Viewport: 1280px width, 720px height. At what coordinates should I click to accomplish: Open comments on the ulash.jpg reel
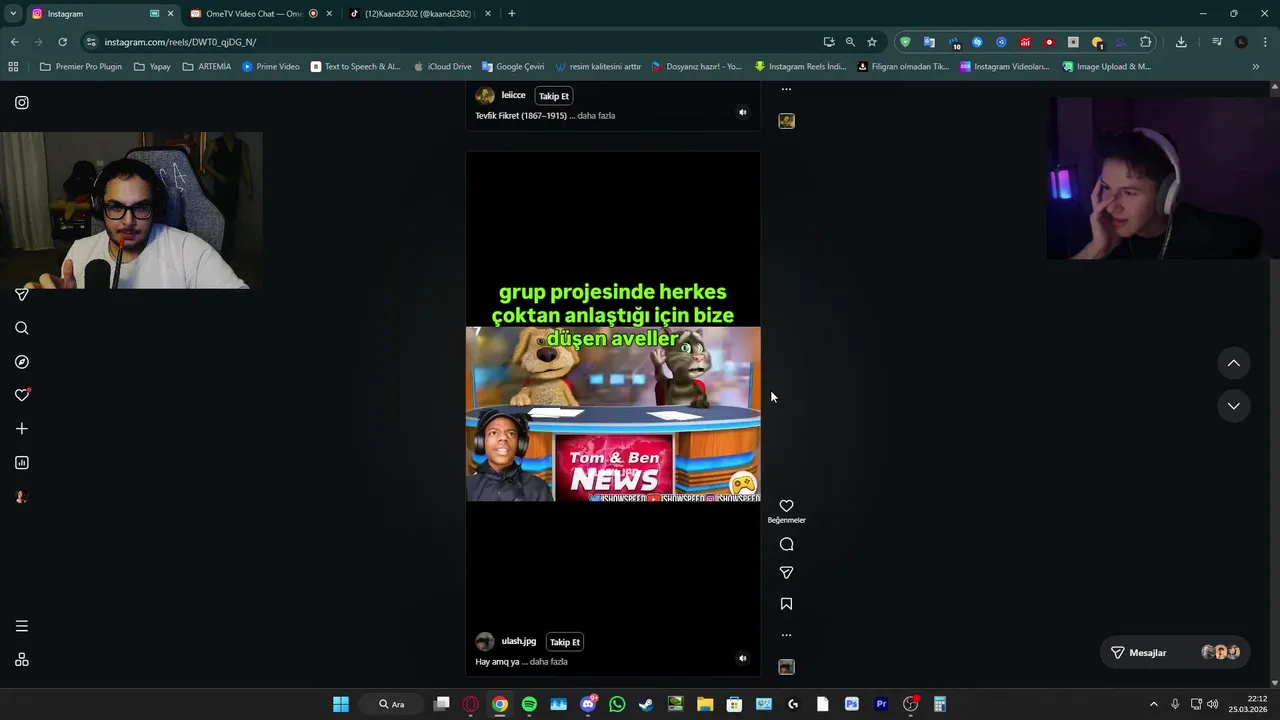(786, 544)
